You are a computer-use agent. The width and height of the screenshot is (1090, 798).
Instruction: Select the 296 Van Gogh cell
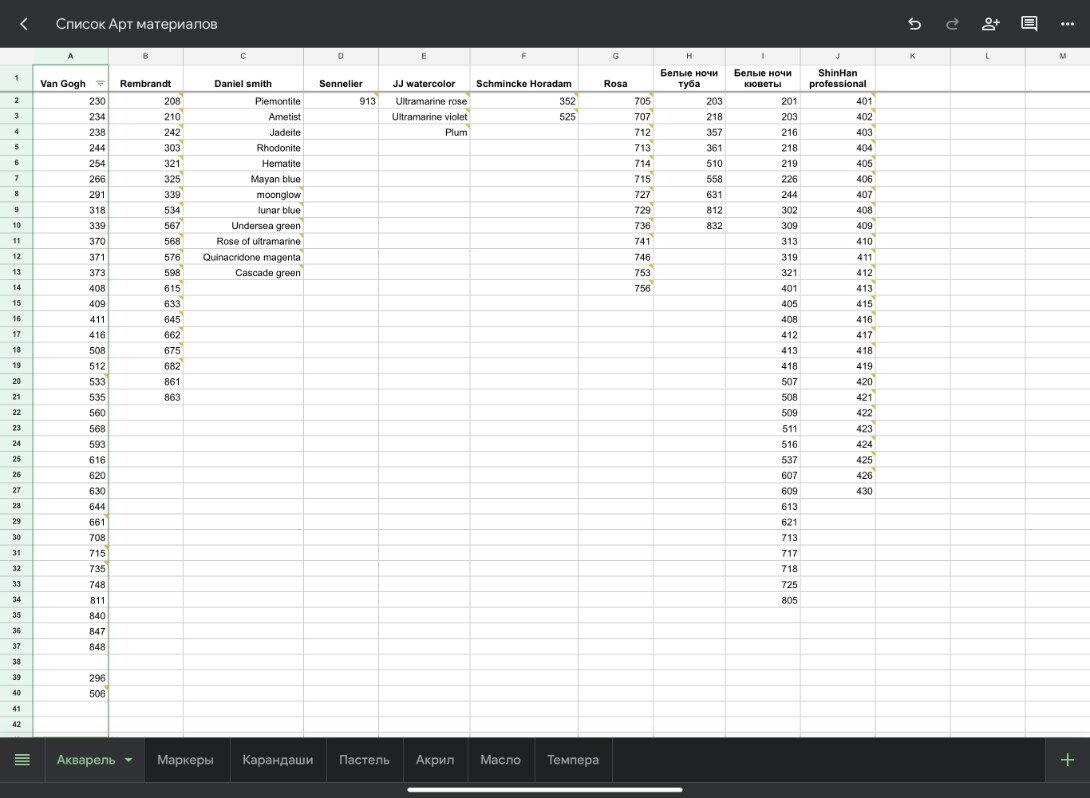click(x=70, y=678)
